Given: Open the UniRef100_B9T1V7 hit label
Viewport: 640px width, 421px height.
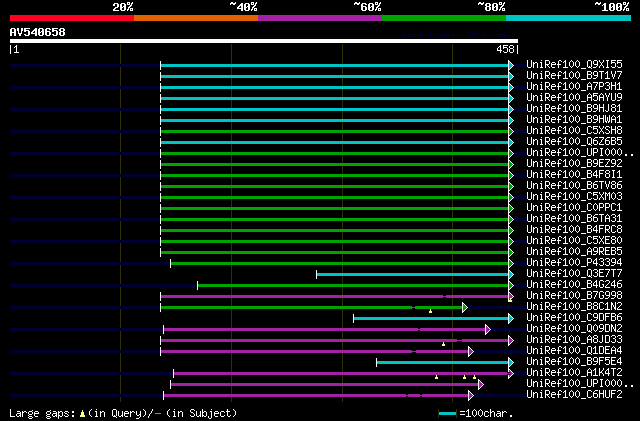Looking at the screenshot, I should [574, 76].
